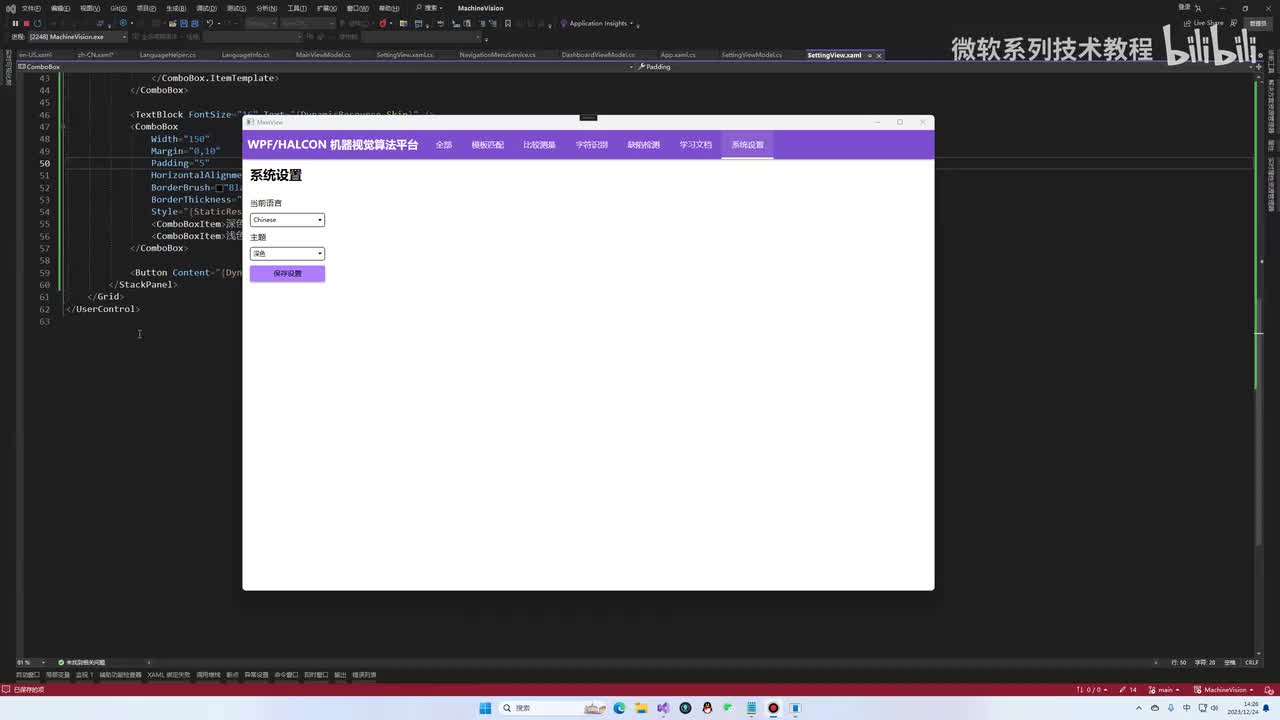Switch to the SettingViewModel.cs editor tab

pyautogui.click(x=752, y=55)
